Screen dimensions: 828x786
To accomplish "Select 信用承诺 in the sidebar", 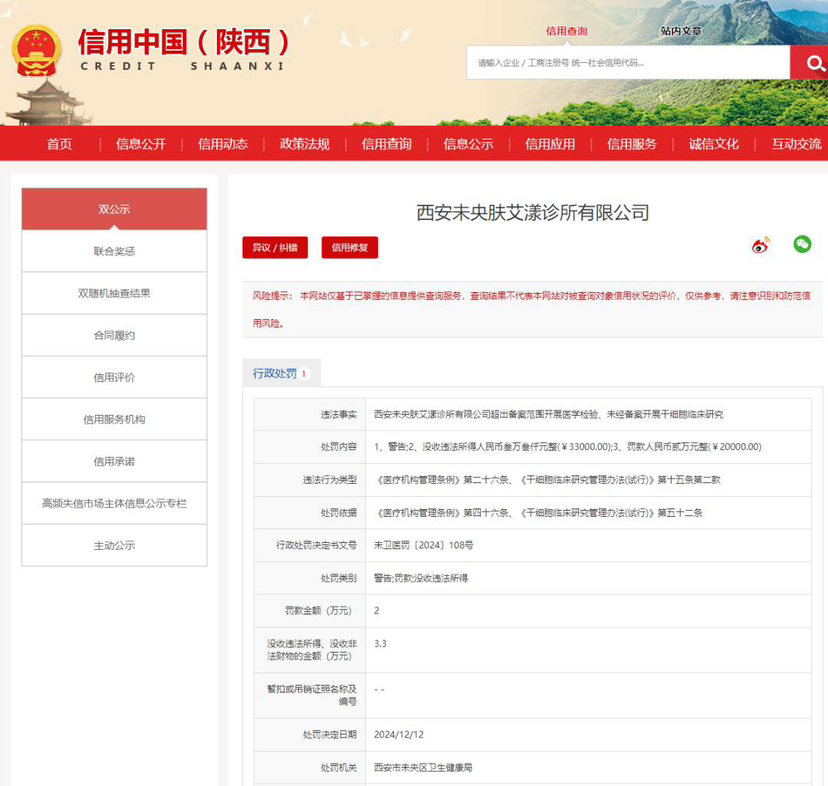I will click(x=114, y=461).
